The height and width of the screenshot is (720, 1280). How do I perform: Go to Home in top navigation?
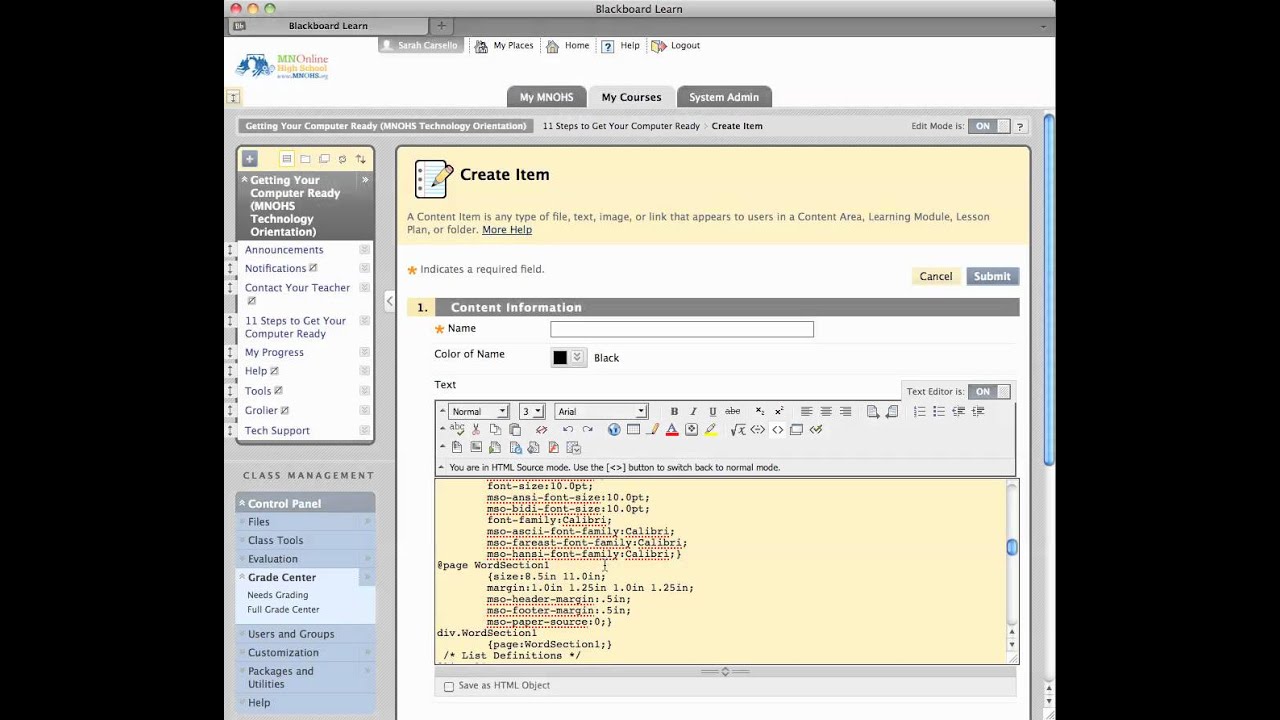(x=567, y=46)
